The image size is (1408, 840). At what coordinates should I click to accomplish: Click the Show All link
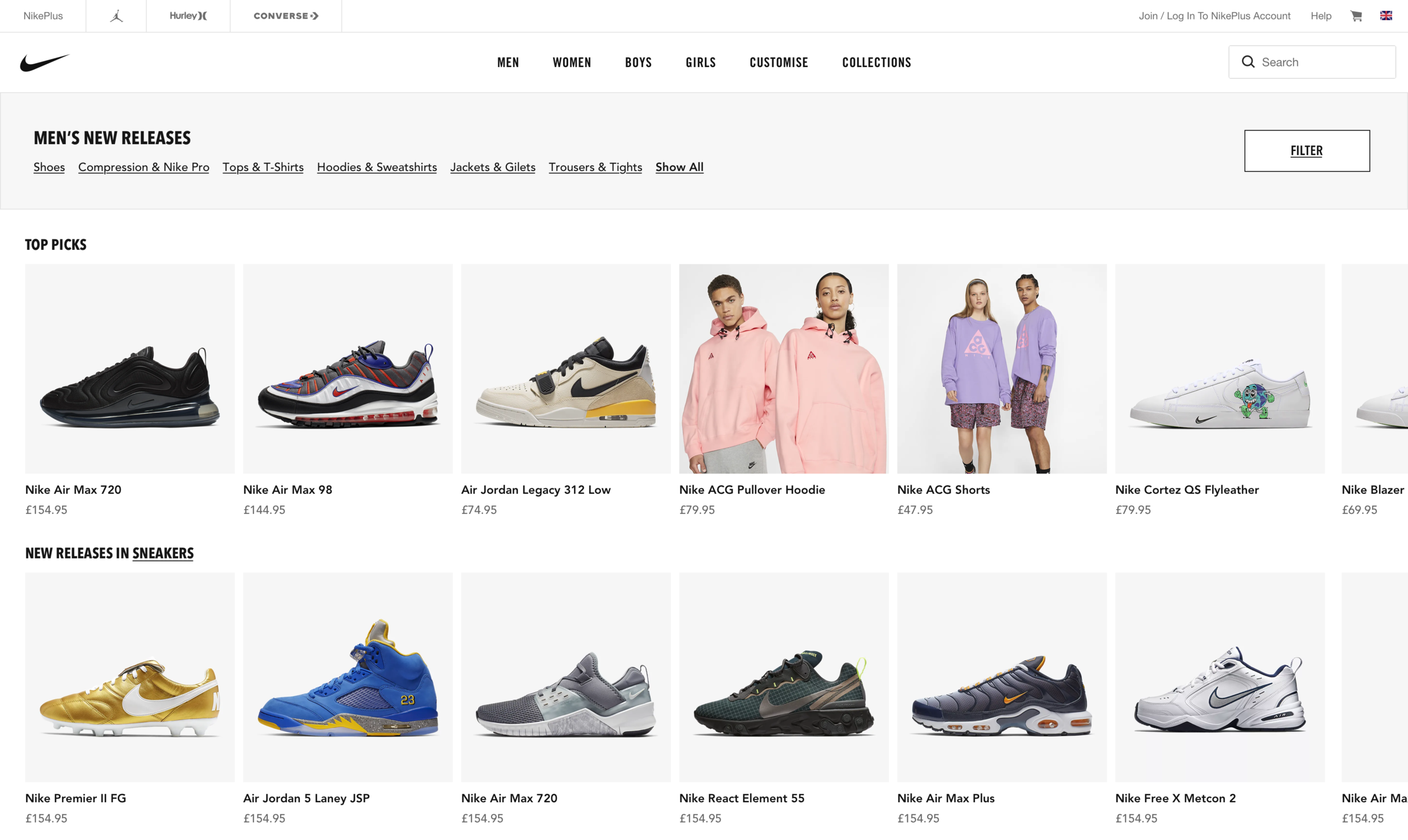(679, 167)
